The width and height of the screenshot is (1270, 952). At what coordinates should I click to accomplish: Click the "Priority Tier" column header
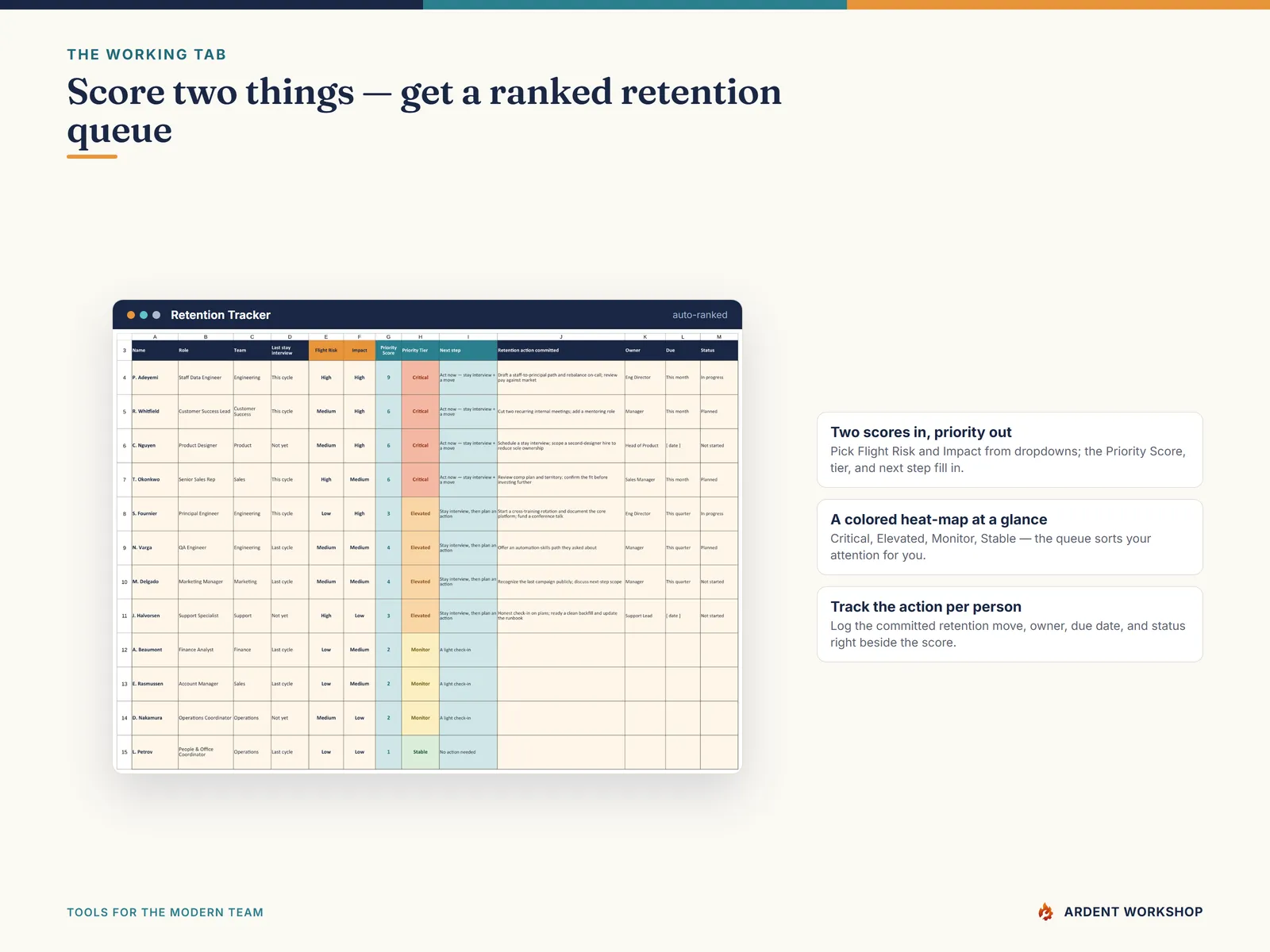point(420,350)
